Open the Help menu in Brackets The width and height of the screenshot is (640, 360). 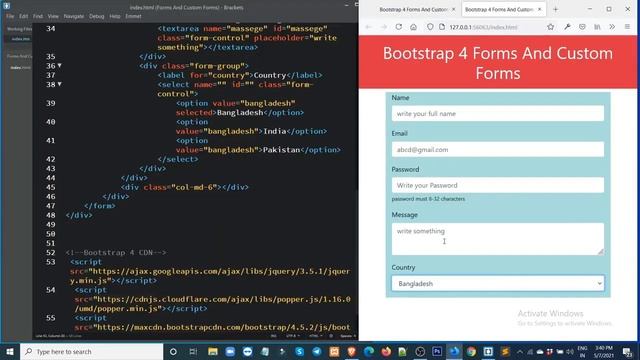click(115, 16)
